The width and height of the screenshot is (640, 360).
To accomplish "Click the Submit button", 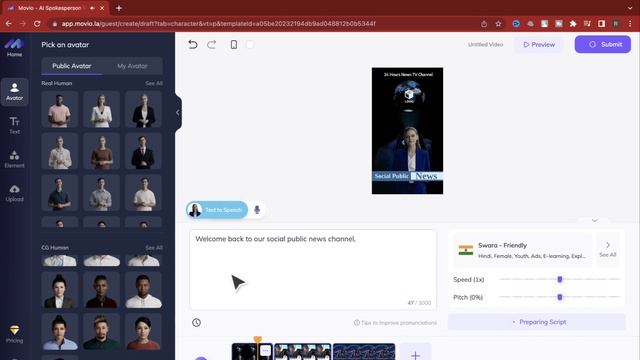I will 602,44.
